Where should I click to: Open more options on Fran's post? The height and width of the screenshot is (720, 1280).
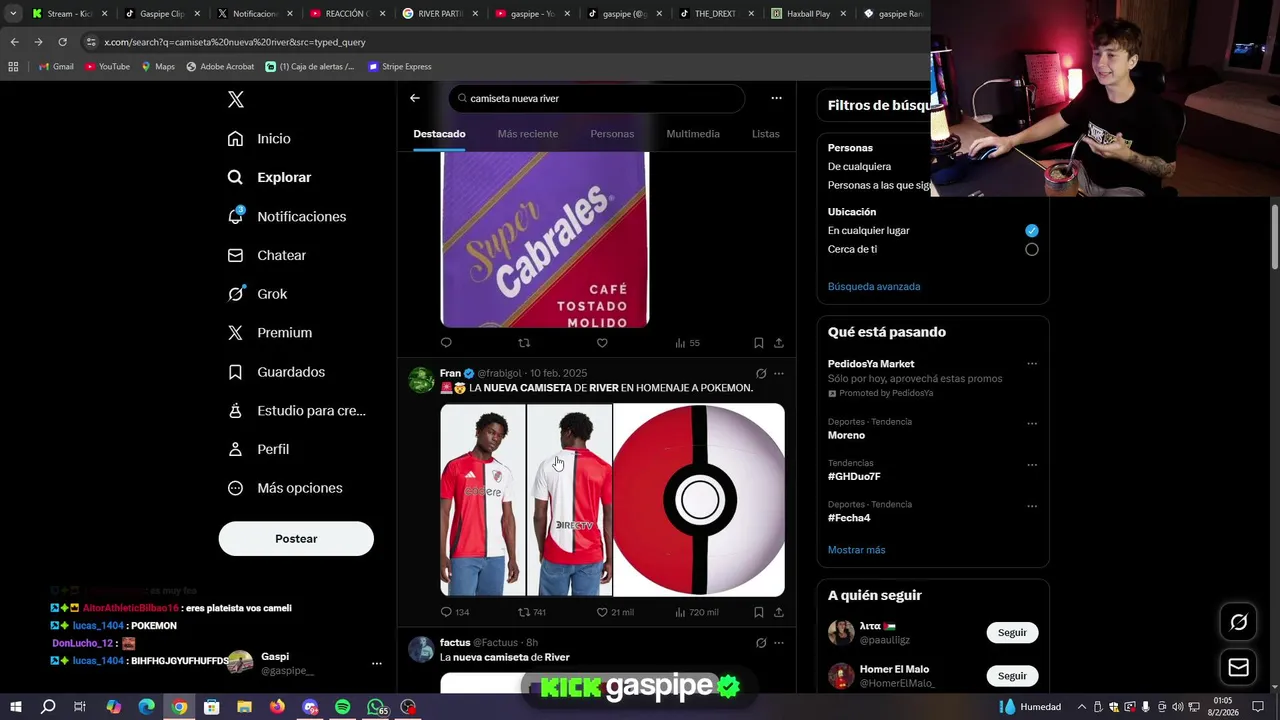pyautogui.click(x=778, y=373)
